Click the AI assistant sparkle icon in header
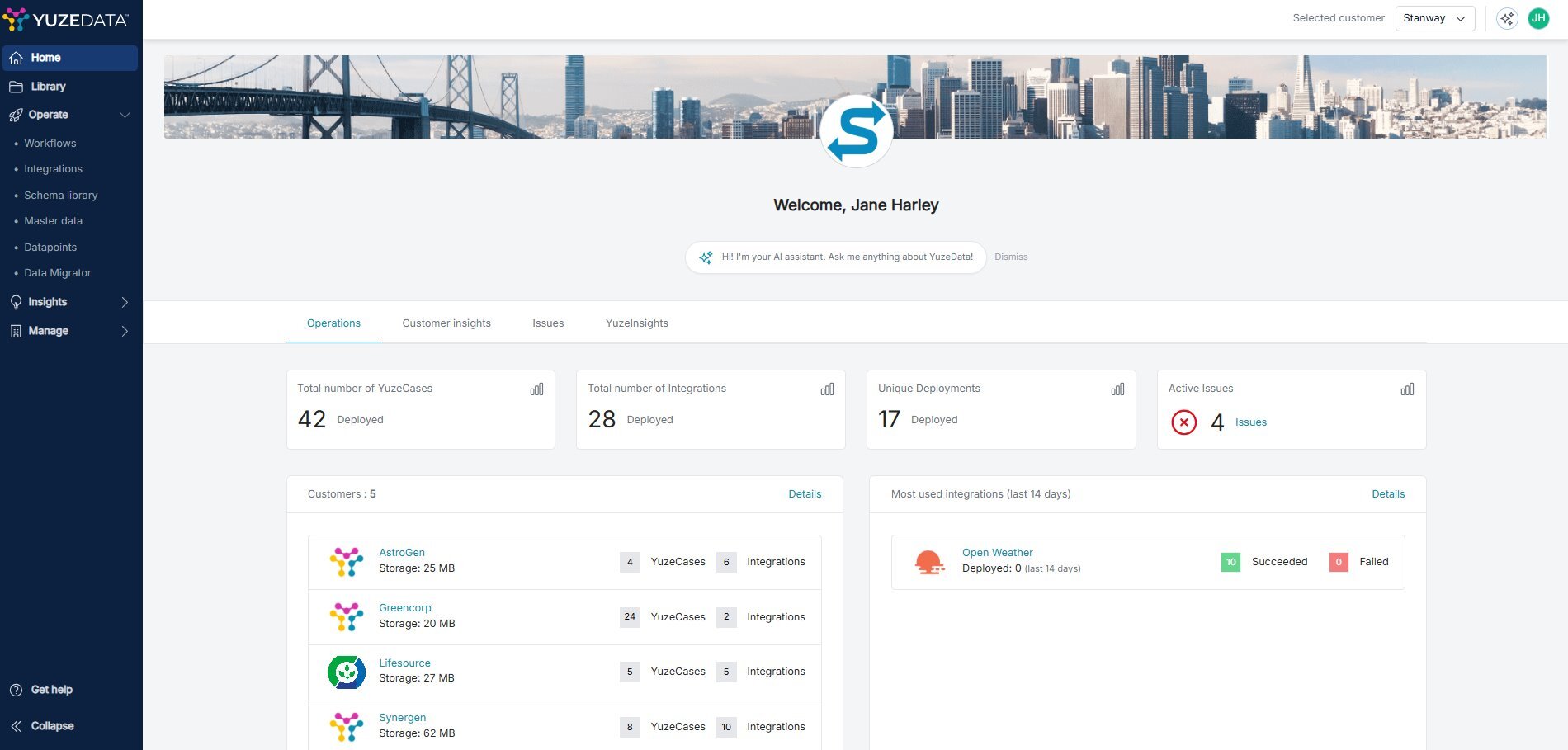The image size is (1568, 750). pos(1507,18)
